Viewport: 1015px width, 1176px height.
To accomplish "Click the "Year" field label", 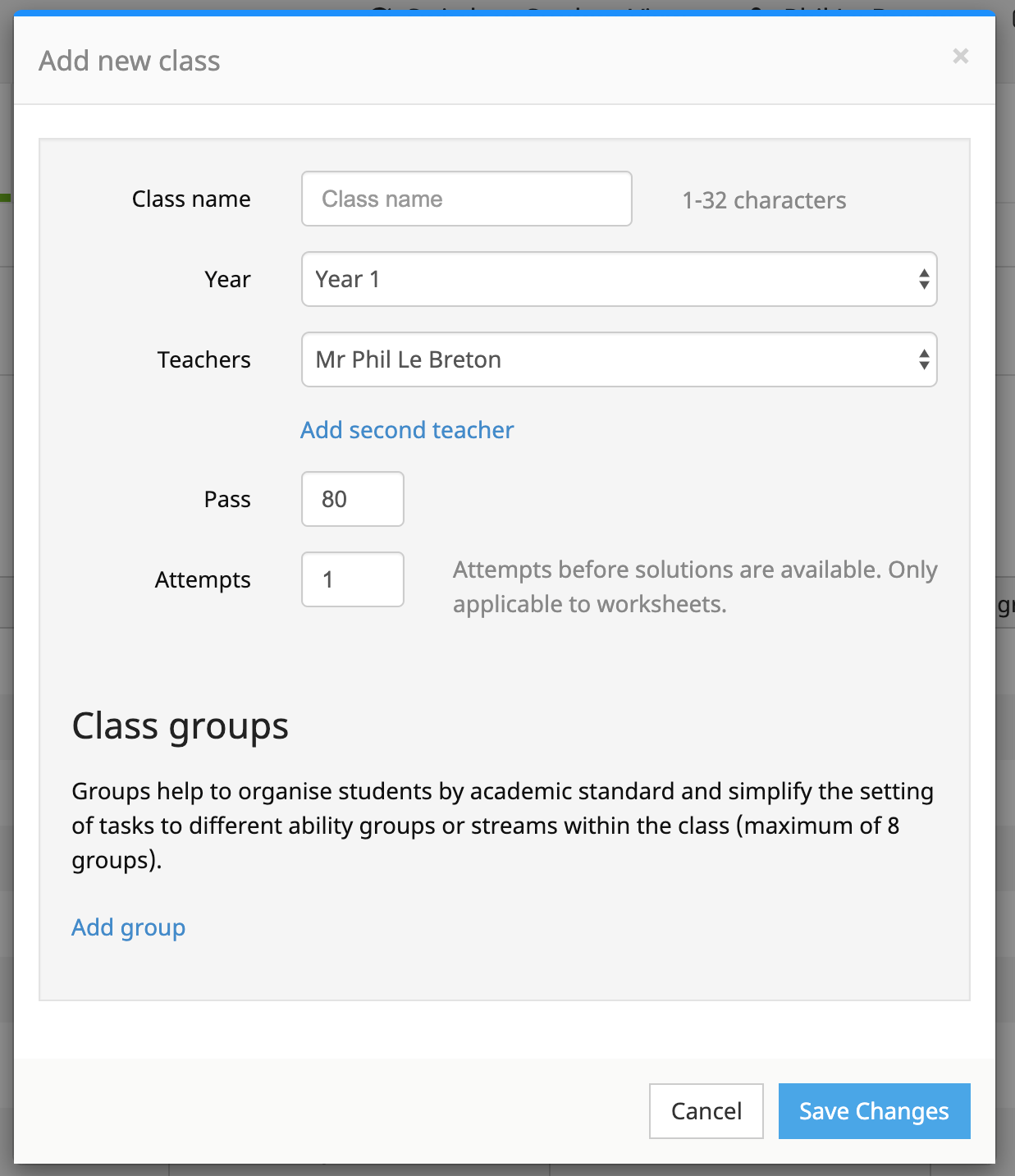I will pos(227,280).
